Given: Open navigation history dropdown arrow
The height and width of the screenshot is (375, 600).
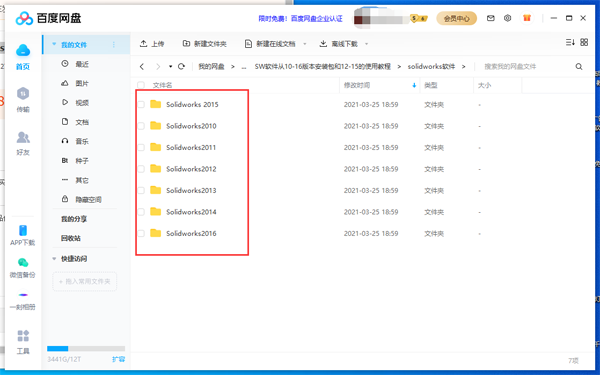Looking at the screenshot, I should tap(170, 67).
